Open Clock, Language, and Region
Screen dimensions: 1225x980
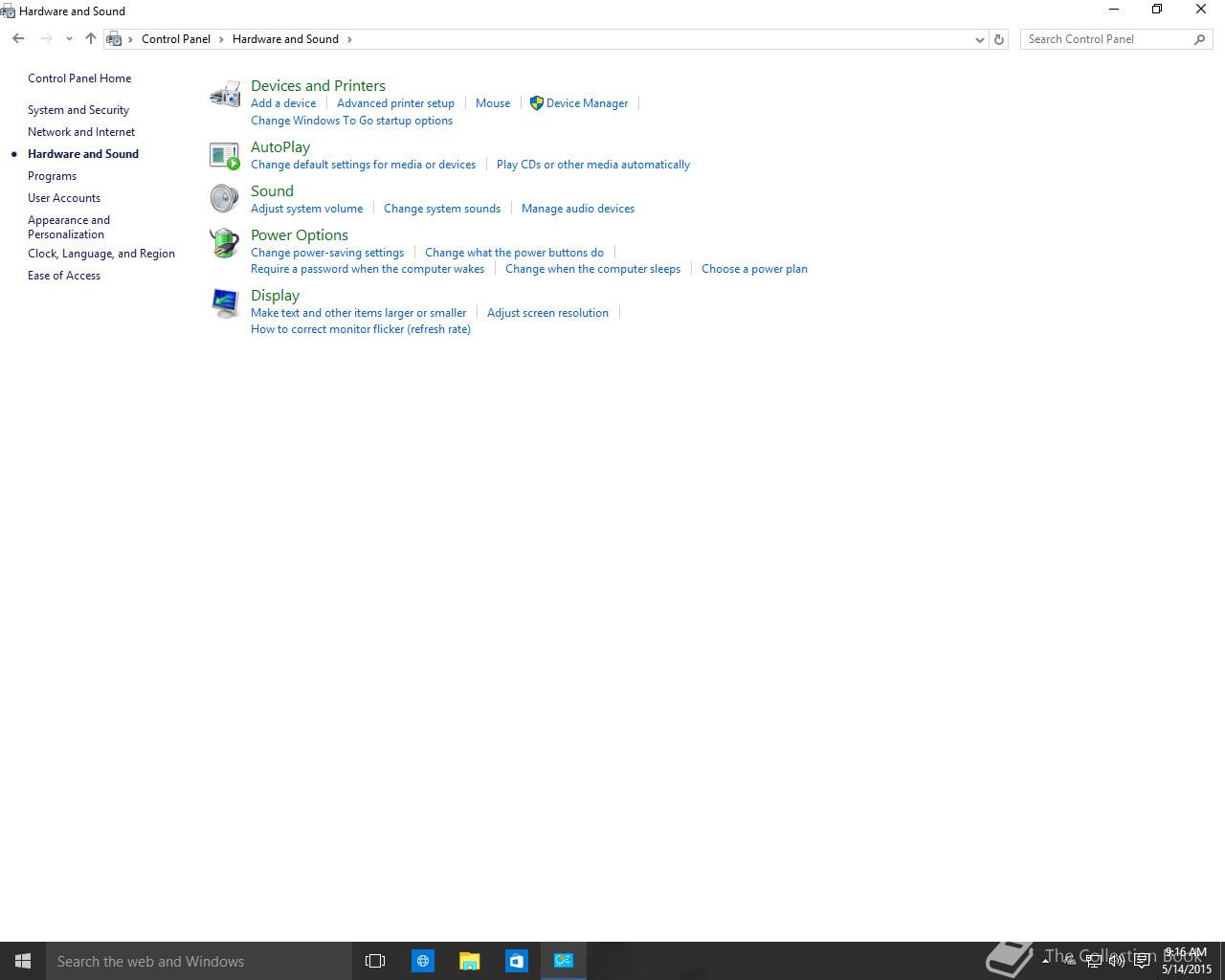point(101,254)
